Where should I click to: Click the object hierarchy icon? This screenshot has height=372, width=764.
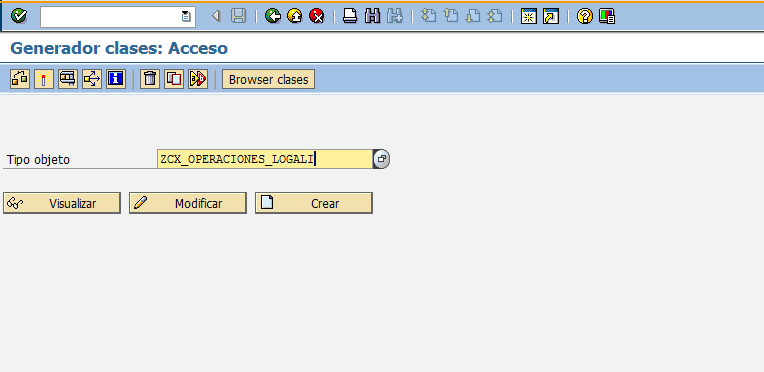point(20,79)
